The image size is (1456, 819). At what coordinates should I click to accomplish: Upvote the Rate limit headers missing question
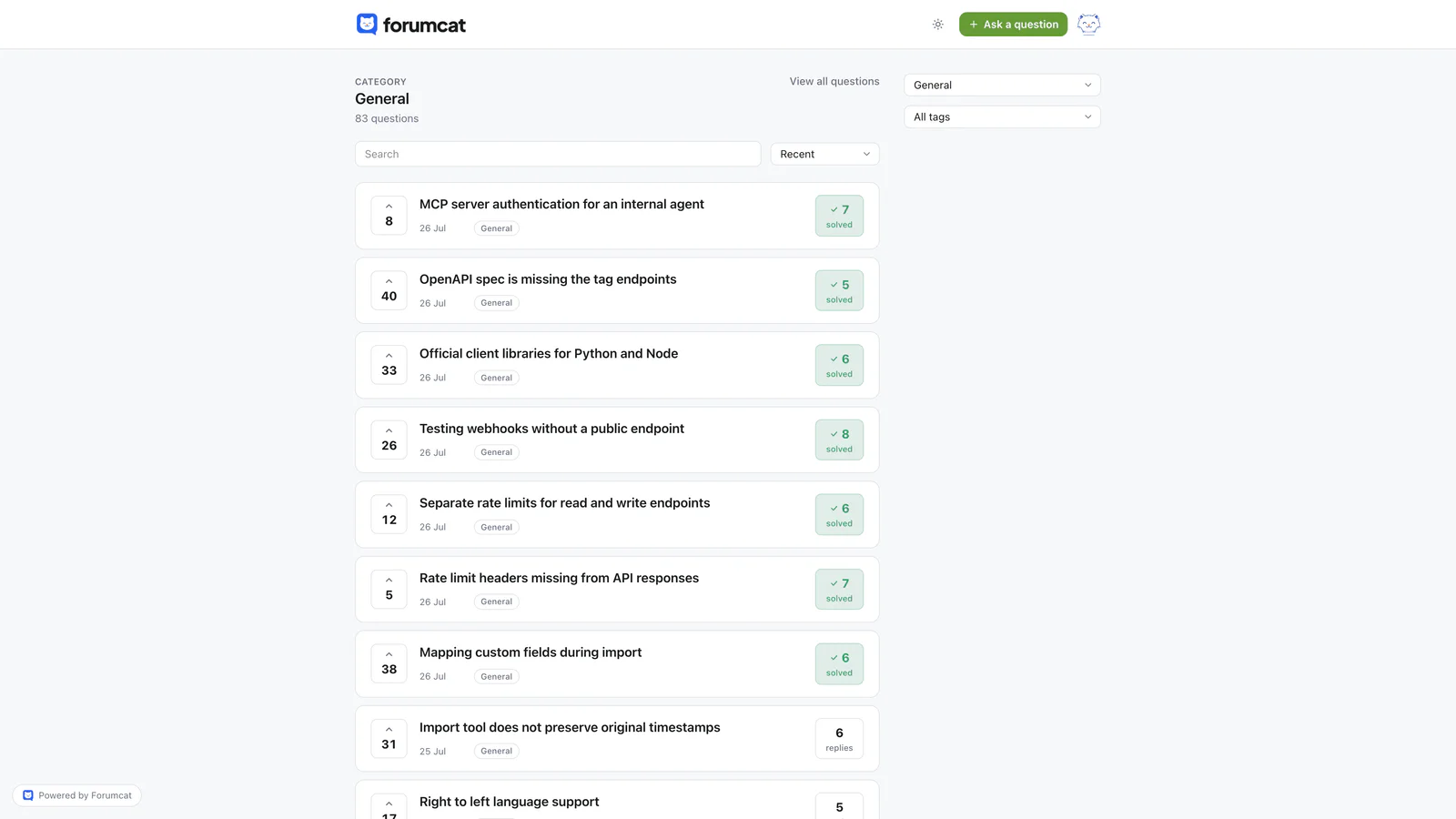(x=389, y=589)
